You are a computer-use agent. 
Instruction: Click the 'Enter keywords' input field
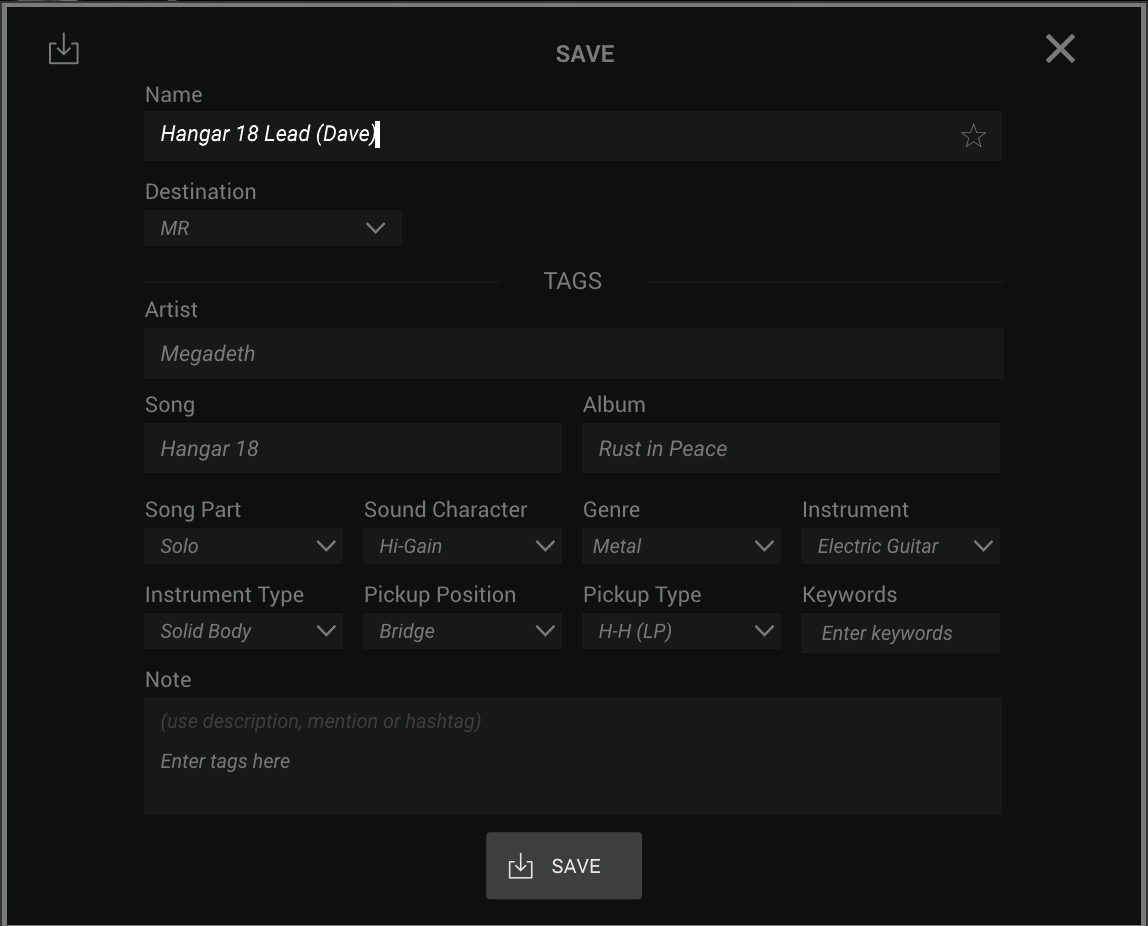[x=900, y=633]
